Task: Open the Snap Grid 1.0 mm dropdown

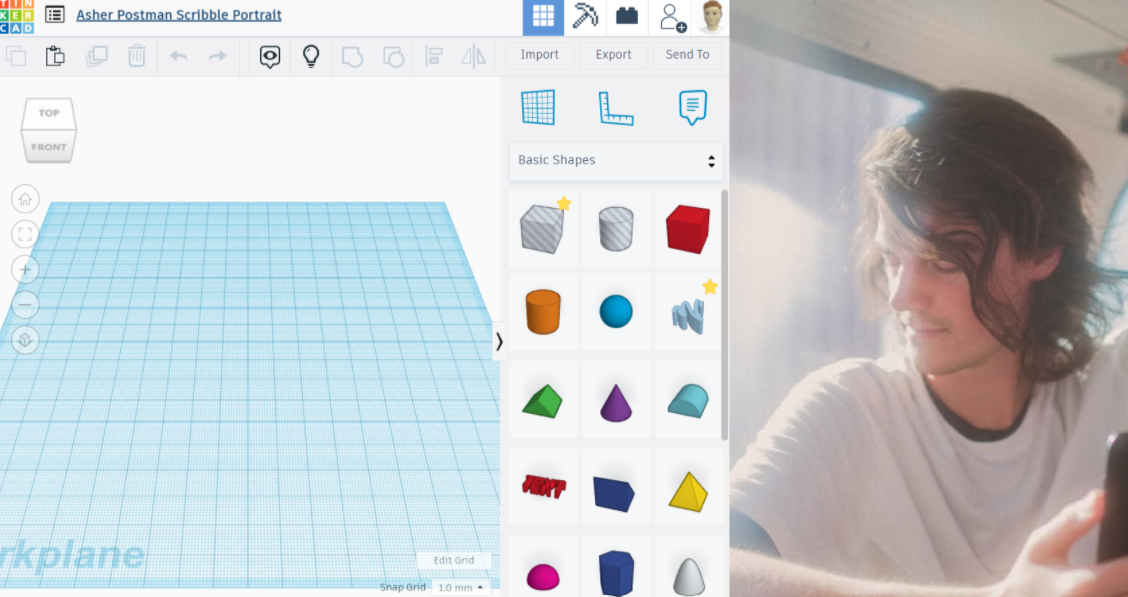Action: [460, 588]
